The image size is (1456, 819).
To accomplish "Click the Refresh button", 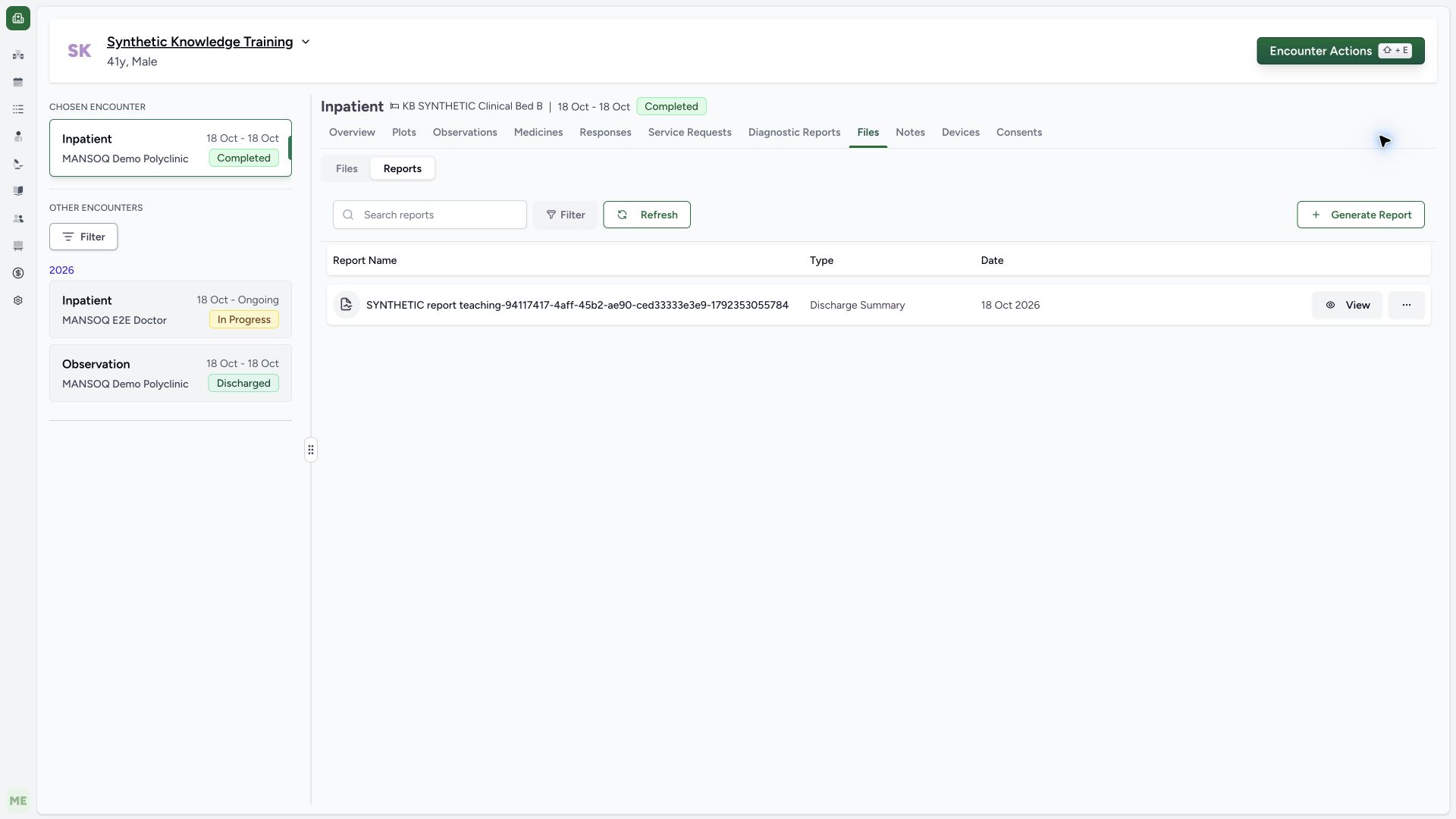I will click(x=647, y=215).
